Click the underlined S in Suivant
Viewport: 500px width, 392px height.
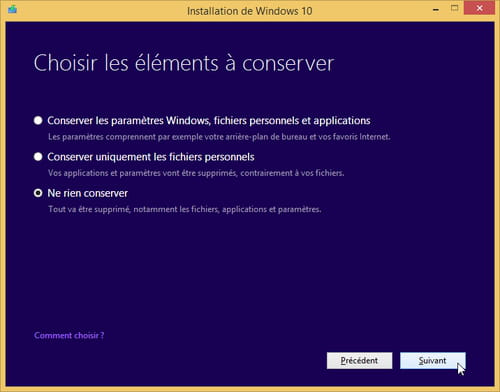421,361
